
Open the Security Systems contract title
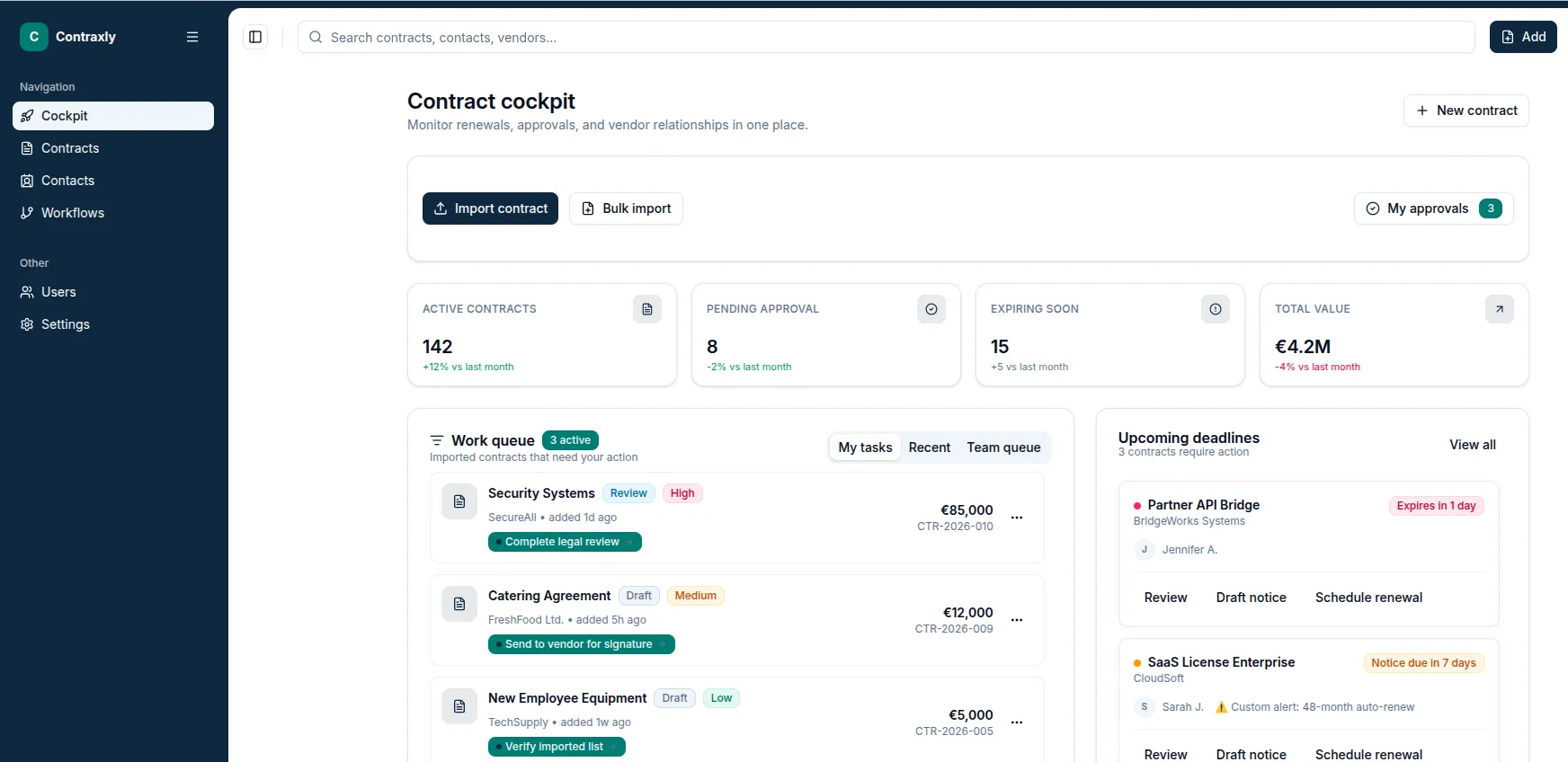[541, 493]
